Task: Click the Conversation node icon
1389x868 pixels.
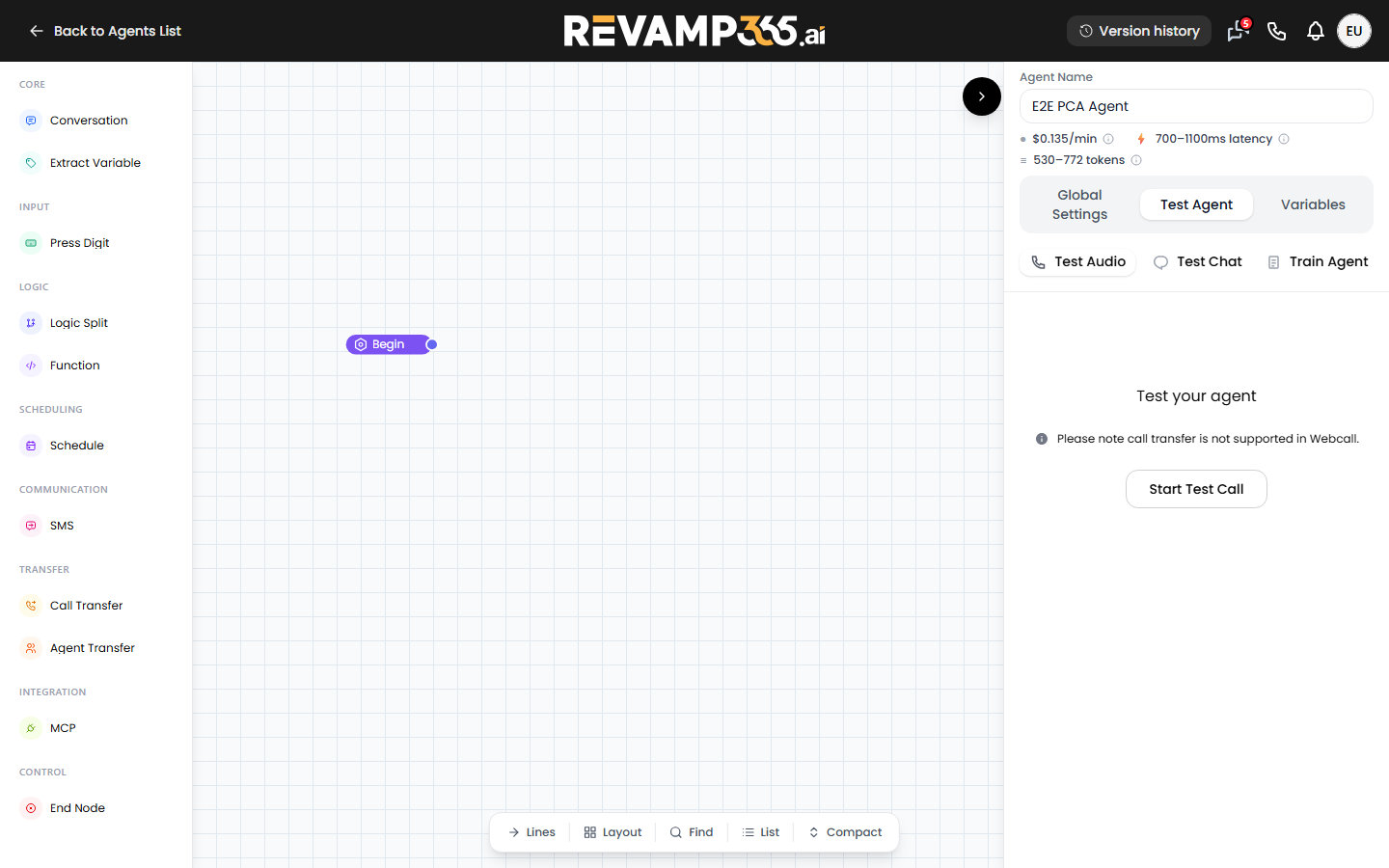Action: 31,121
